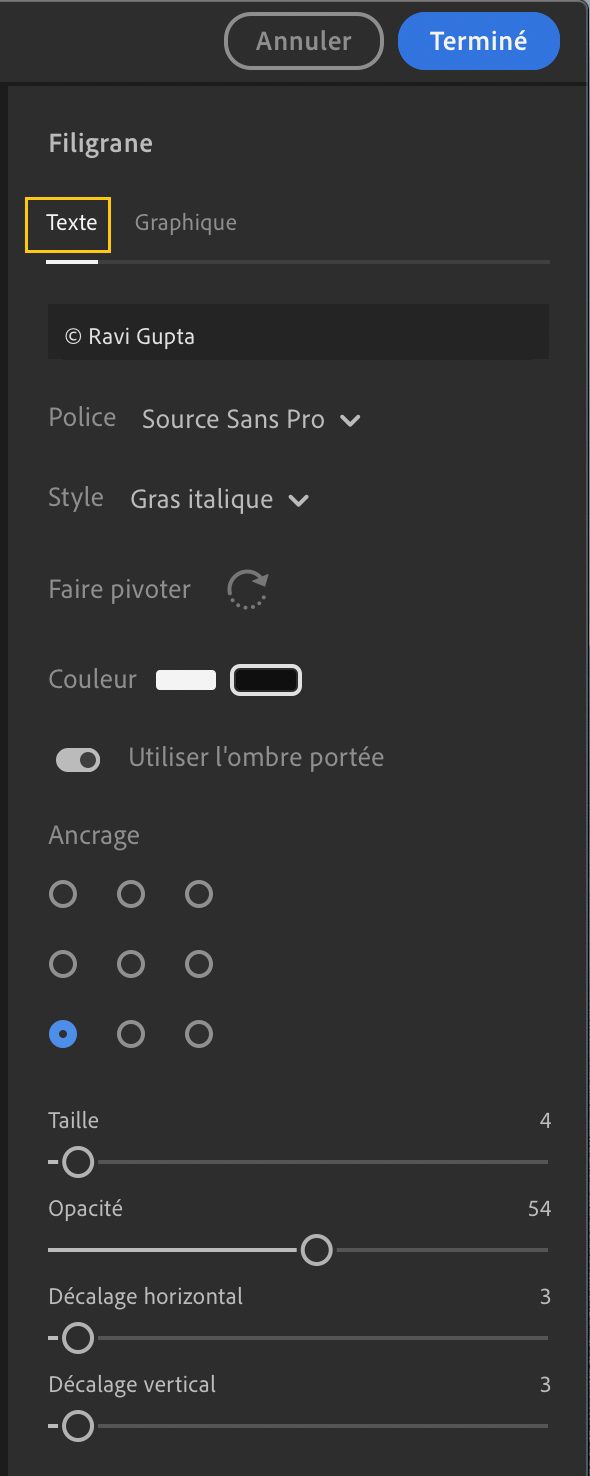The height and width of the screenshot is (1476, 590).
Task: Disable the Utiliser l'ombre portée toggle
Action: [77, 759]
